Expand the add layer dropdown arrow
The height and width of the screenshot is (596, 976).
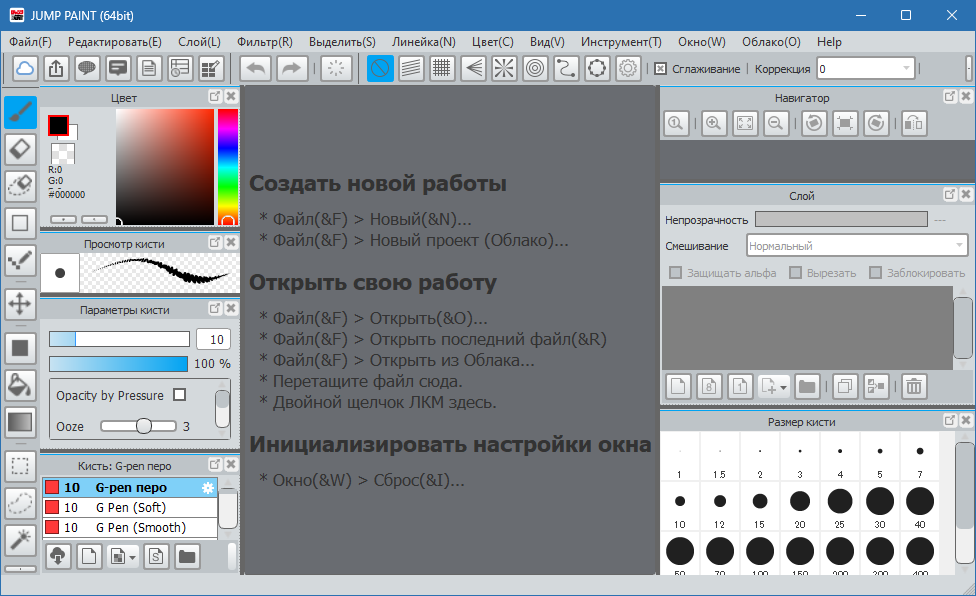click(783, 387)
